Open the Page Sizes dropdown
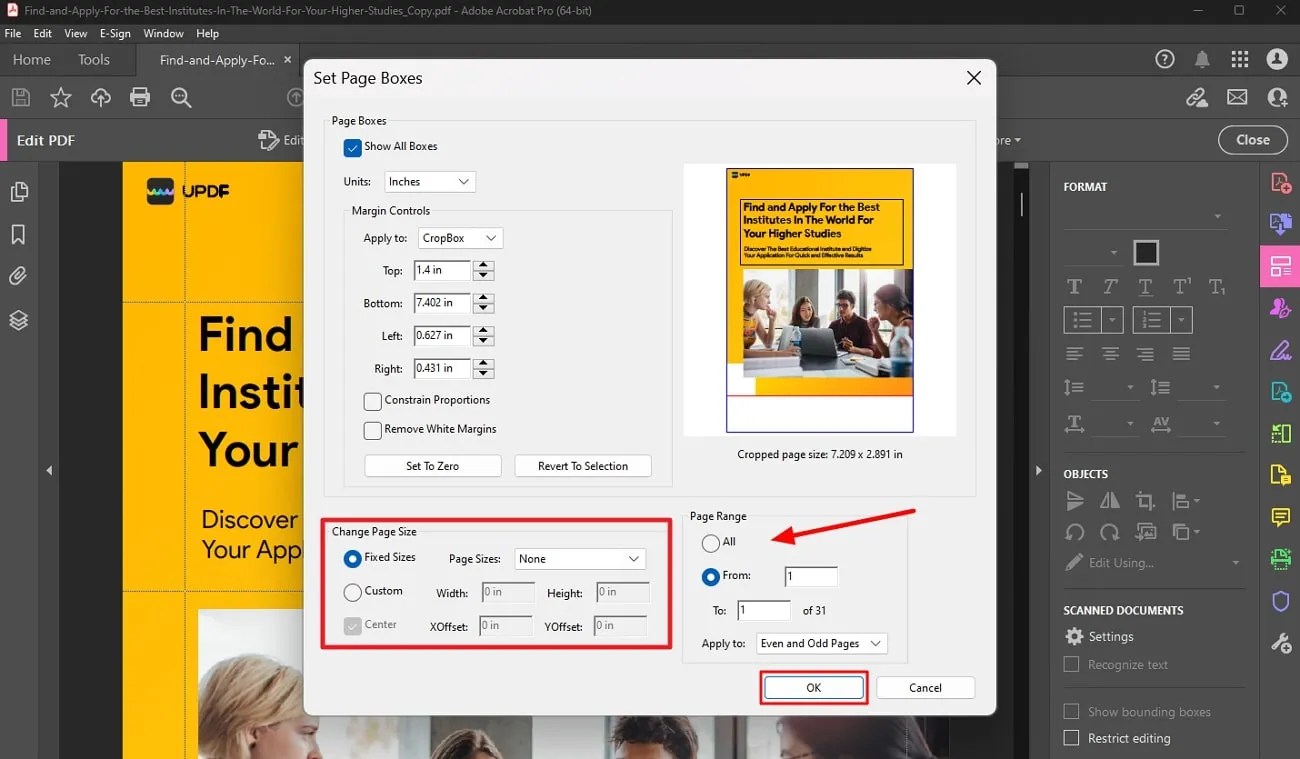This screenshot has height=759, width=1300. pyautogui.click(x=579, y=558)
